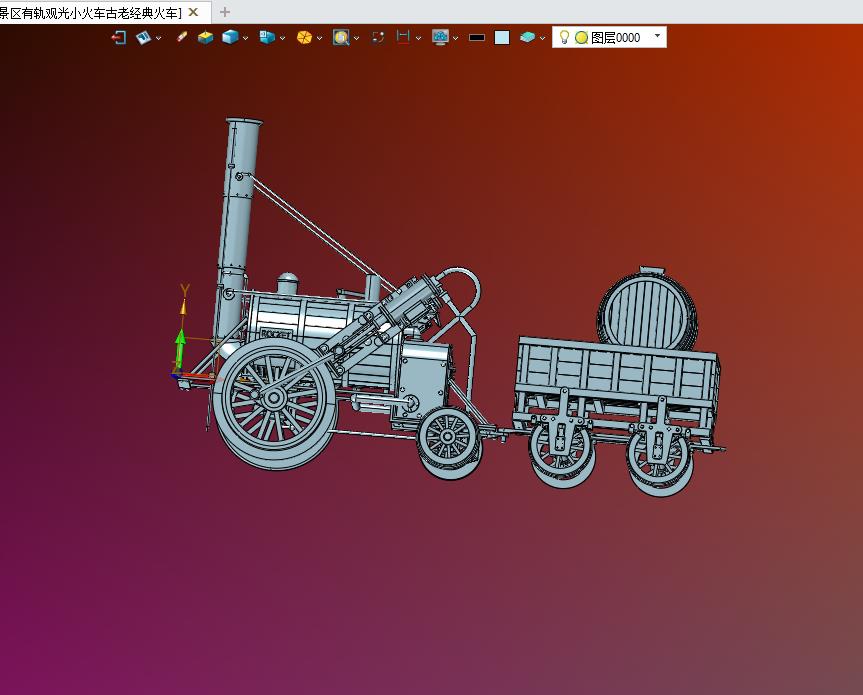This screenshot has height=695, width=863.
Task: Click the dimension measure icon
Action: [403, 37]
